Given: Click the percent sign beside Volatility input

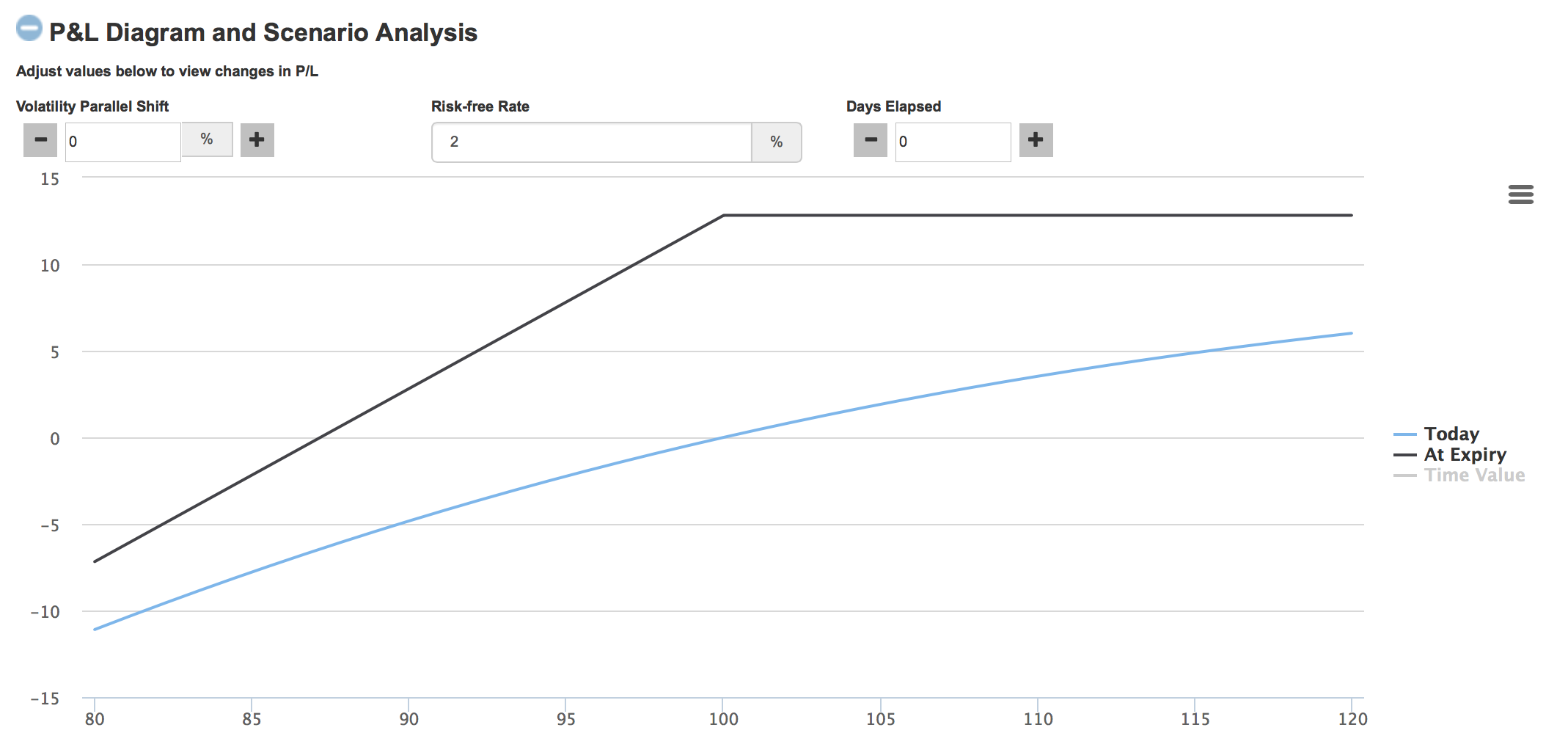Looking at the screenshot, I should click(207, 139).
